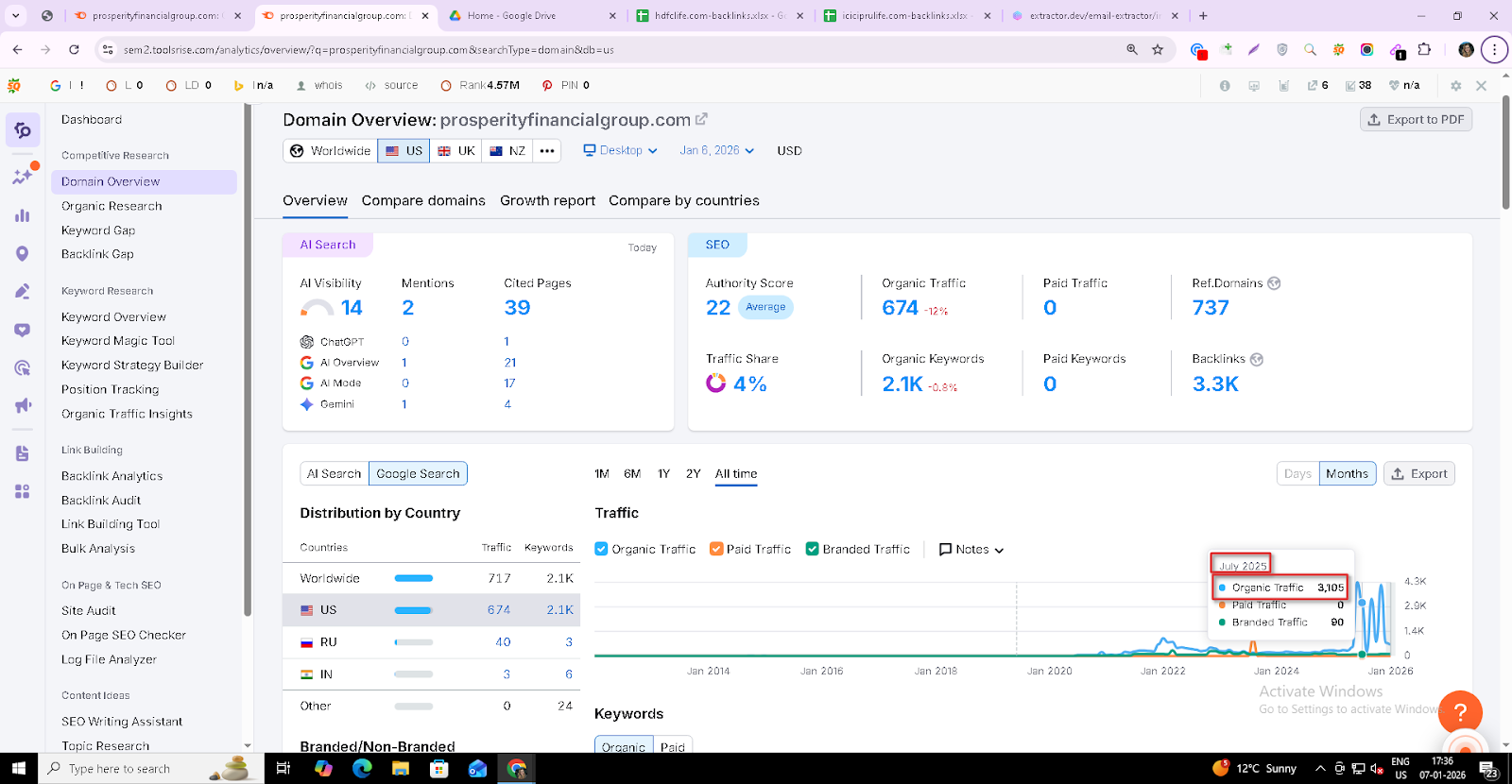Open the projects icon in the left rail
The width and height of the screenshot is (1512, 784).
[23, 130]
